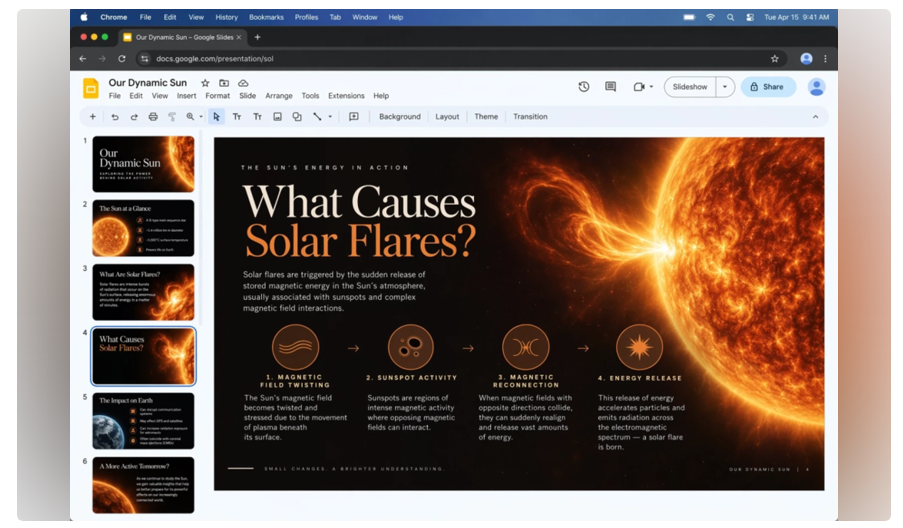Open the Apple menu
Viewport: 903px width, 528px height.
tap(84, 17)
